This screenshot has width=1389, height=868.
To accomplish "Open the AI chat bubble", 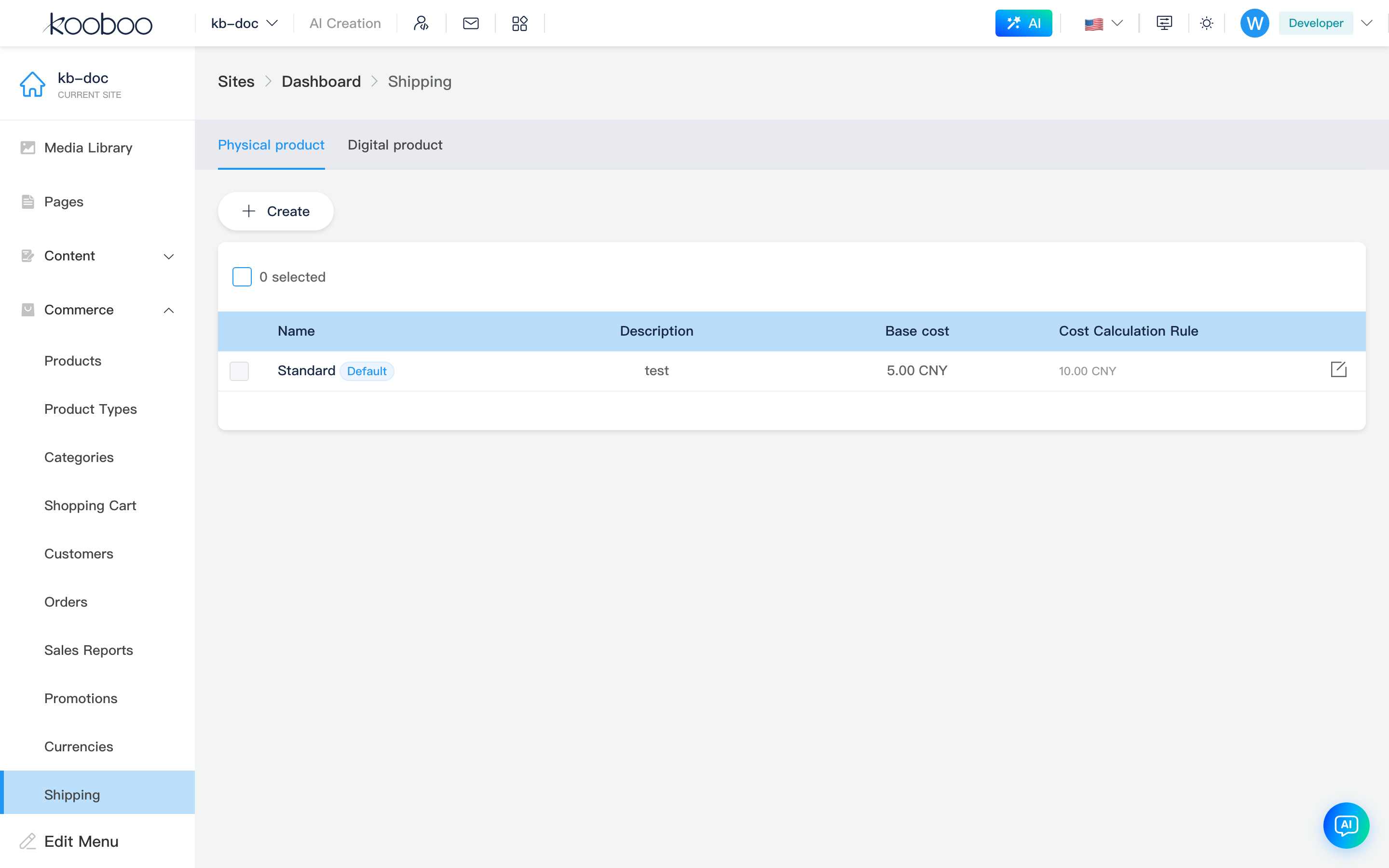I will click(x=1346, y=825).
